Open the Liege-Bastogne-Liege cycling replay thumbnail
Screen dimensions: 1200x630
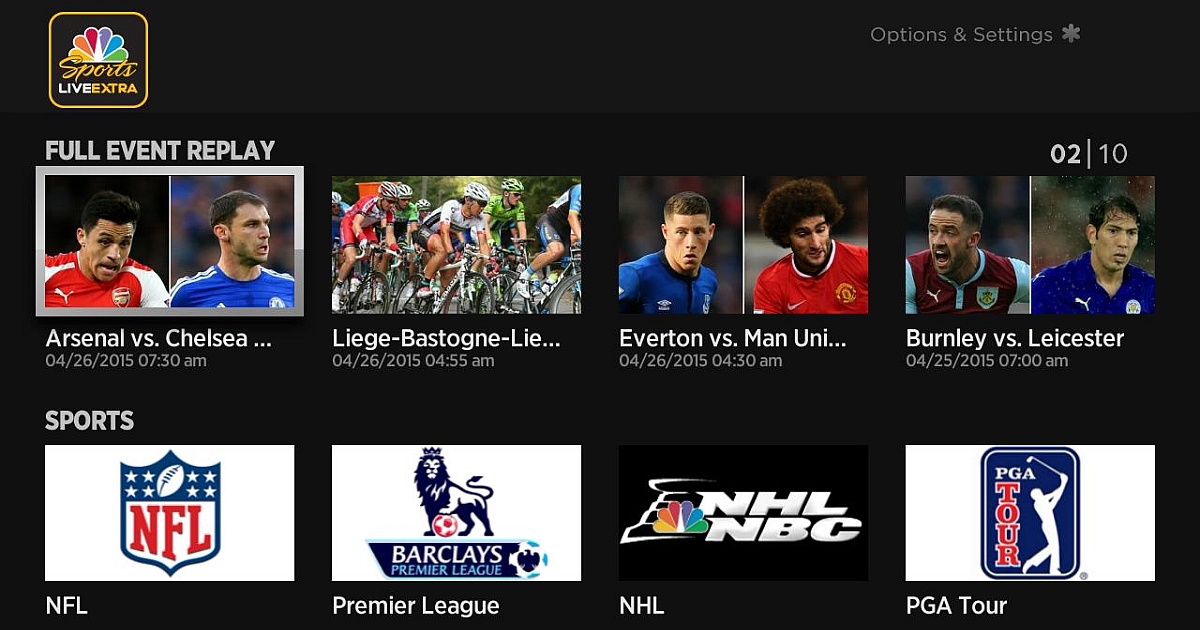coord(456,245)
